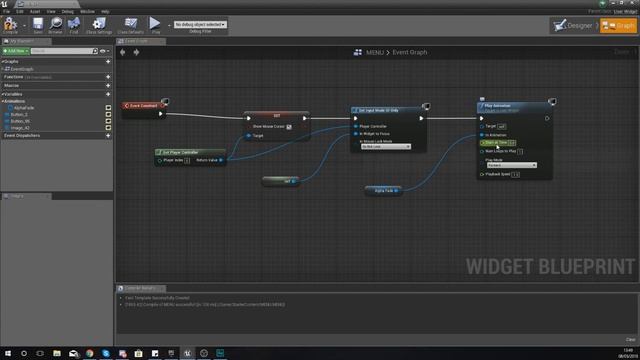This screenshot has height=360, width=640.
Task: Click Set Input Mode UI Only input exec pin
Action: pos(356,118)
